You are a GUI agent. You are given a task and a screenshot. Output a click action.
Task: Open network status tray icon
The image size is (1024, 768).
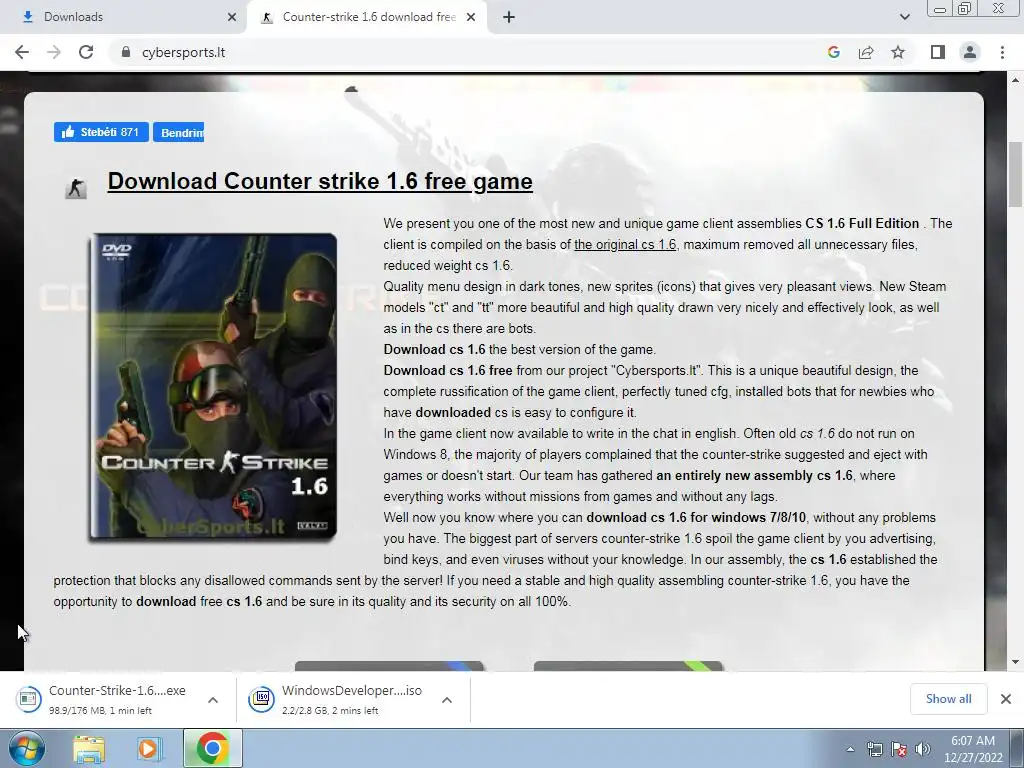pos(874,749)
